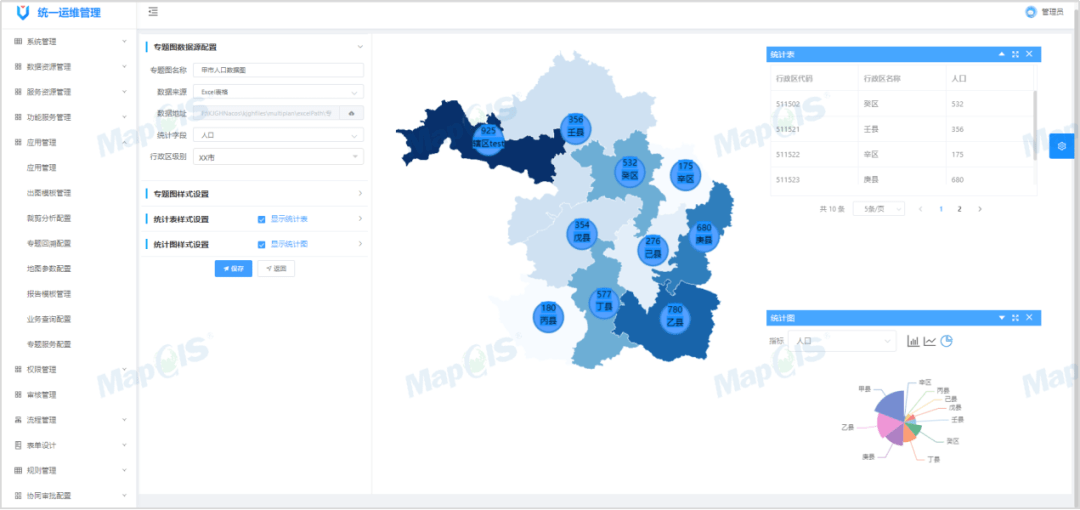Open the blue settings gear tab
1080x510 pixels.
(x=1061, y=146)
